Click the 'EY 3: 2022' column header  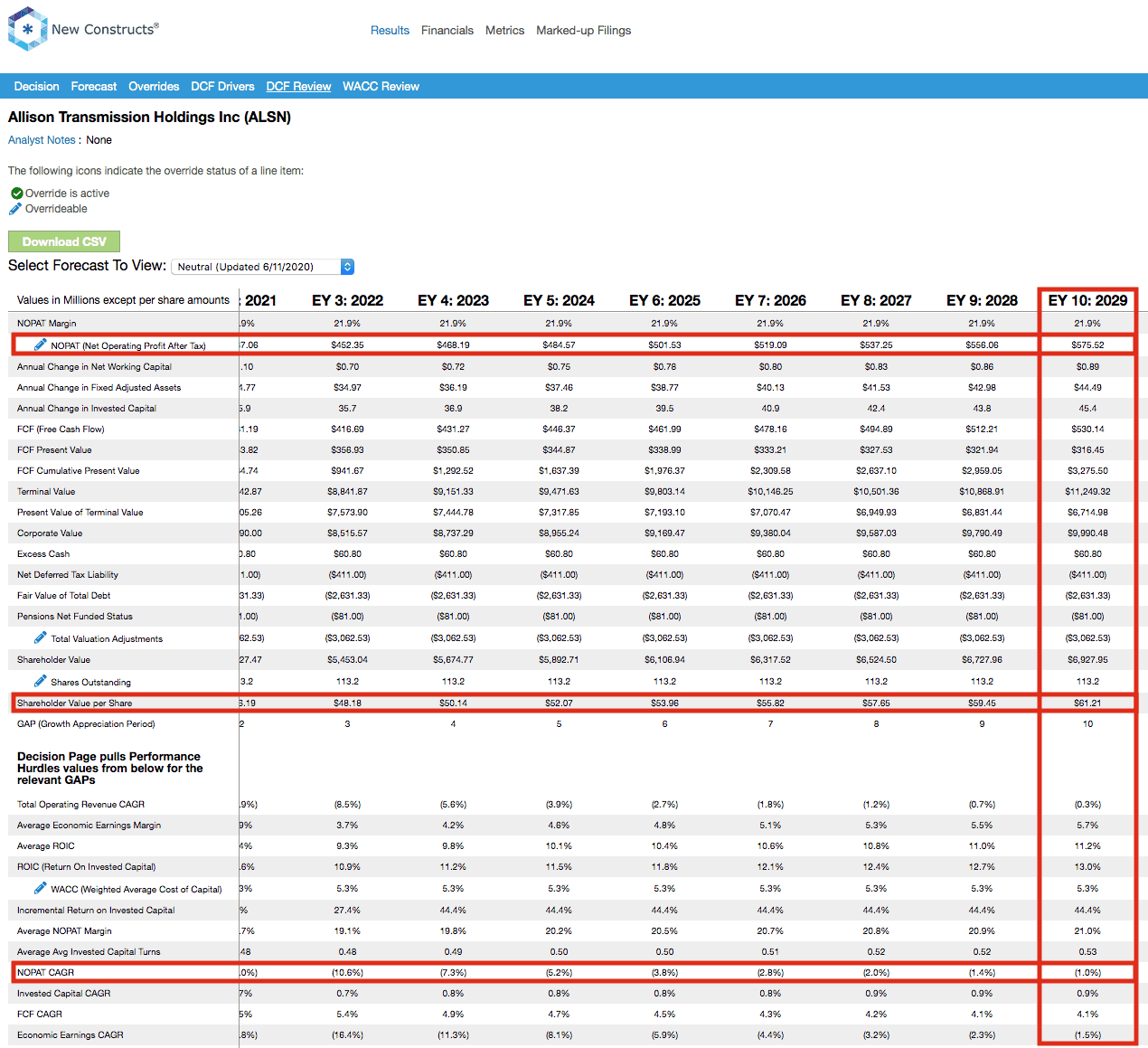[347, 300]
